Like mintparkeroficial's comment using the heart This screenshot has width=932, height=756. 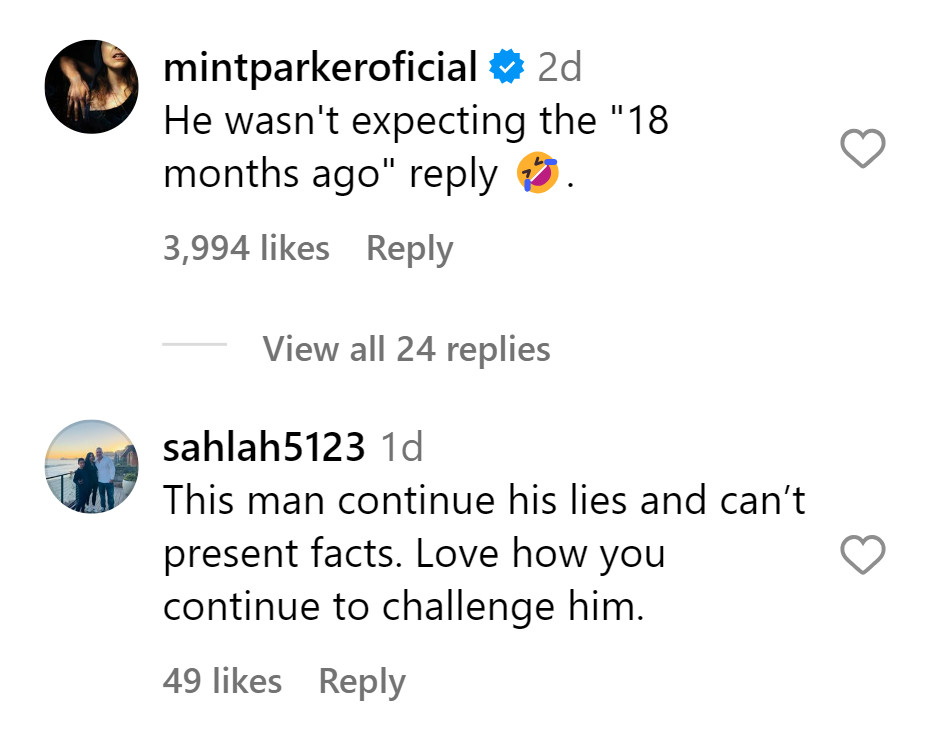[x=862, y=148]
